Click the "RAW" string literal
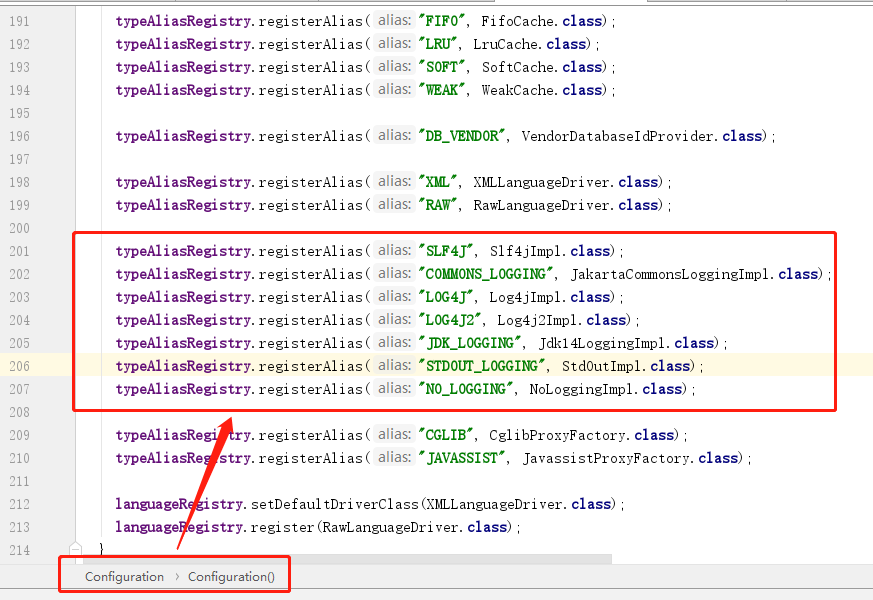This screenshot has height=600, width=873. click(x=440, y=205)
